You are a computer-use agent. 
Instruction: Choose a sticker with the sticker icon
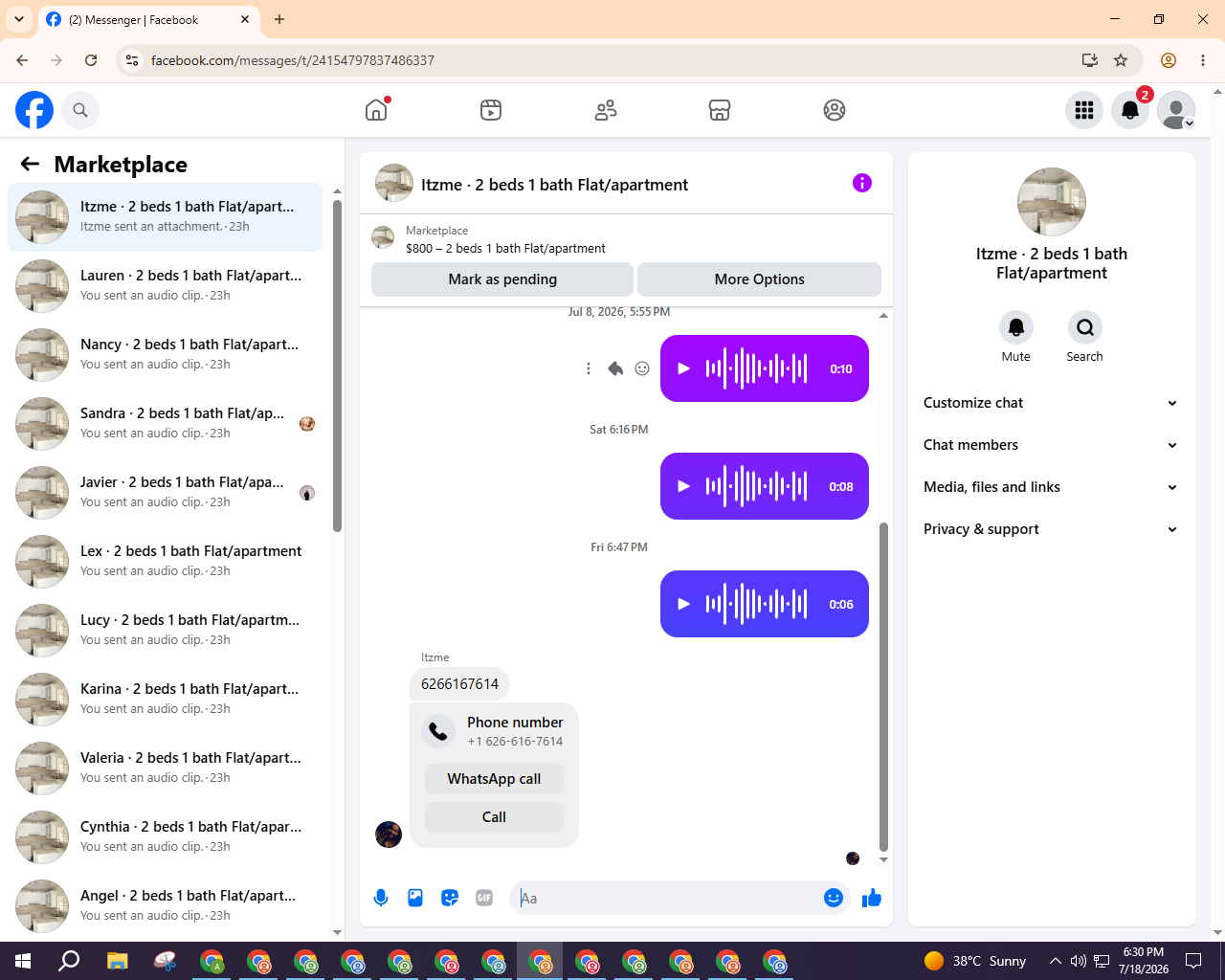450,898
